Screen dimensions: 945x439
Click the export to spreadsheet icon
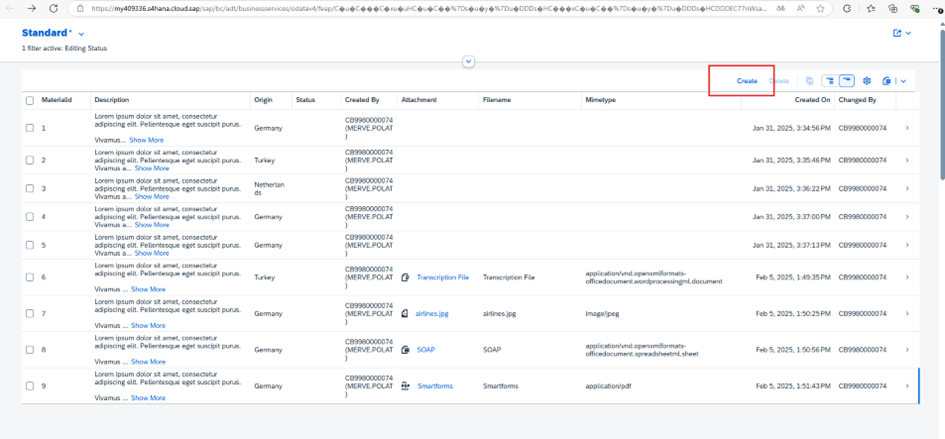click(x=886, y=81)
